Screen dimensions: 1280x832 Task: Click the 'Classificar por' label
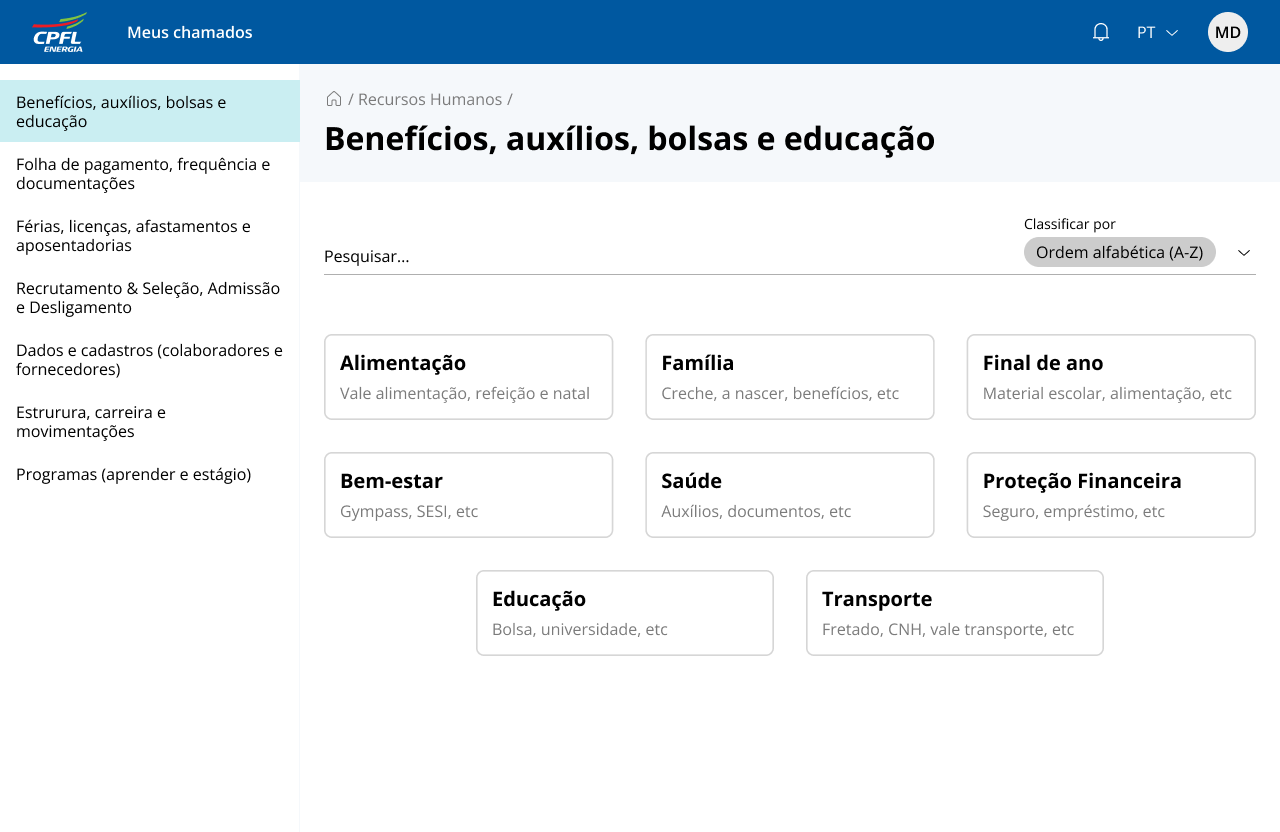pyautogui.click(x=1070, y=224)
